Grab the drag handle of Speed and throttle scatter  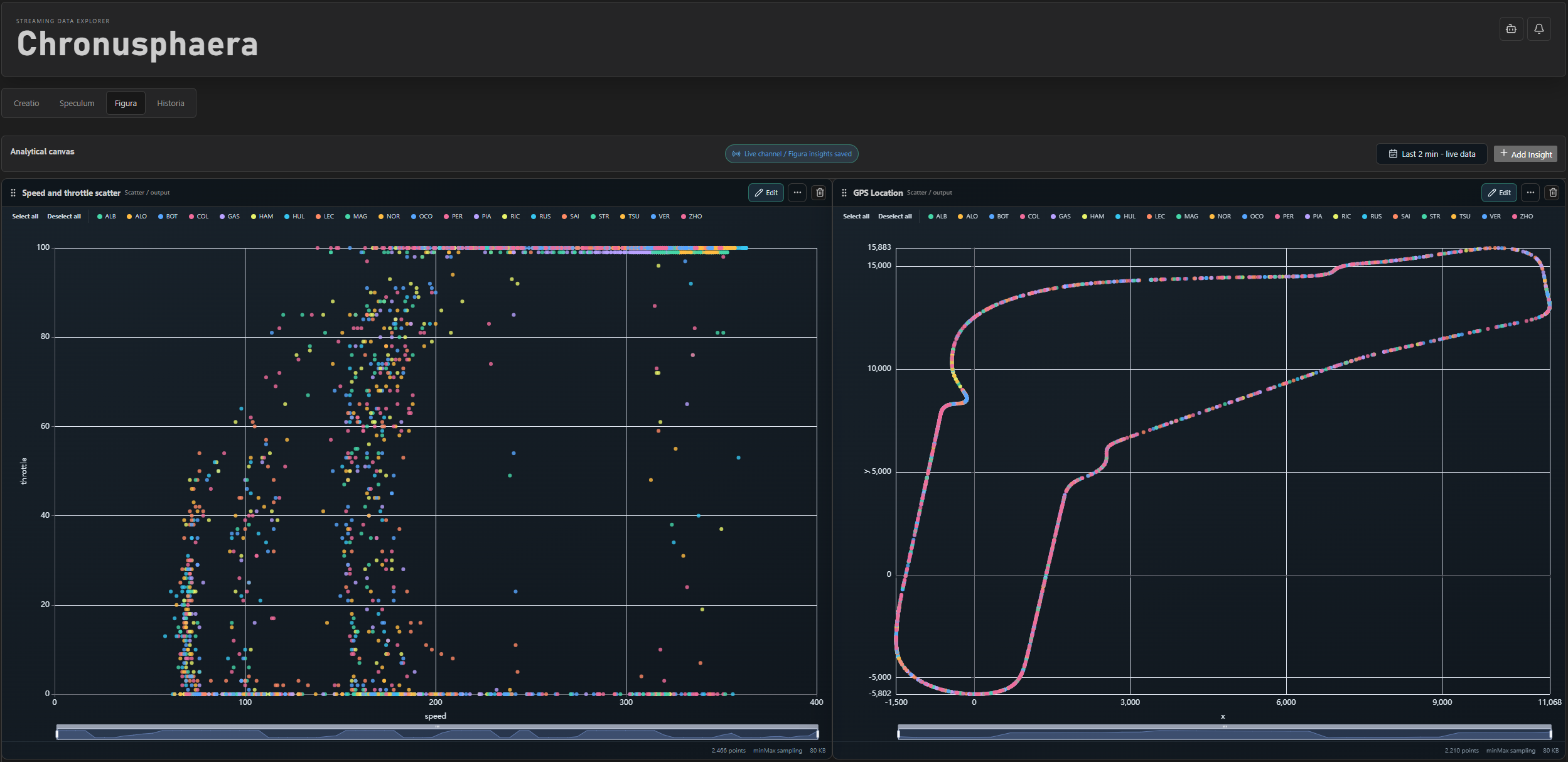(13, 193)
